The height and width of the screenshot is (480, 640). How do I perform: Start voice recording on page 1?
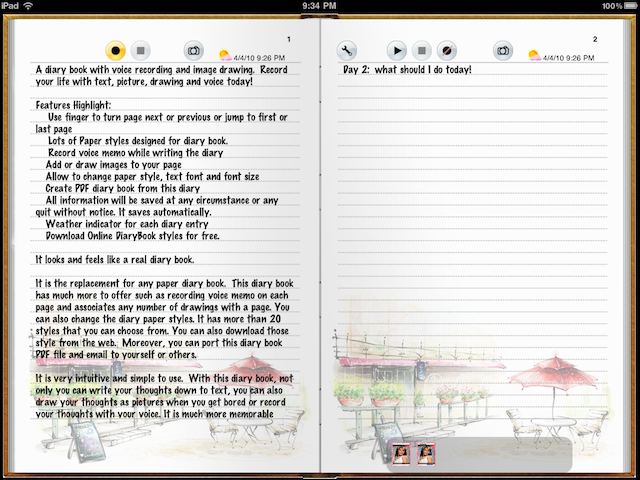116,50
